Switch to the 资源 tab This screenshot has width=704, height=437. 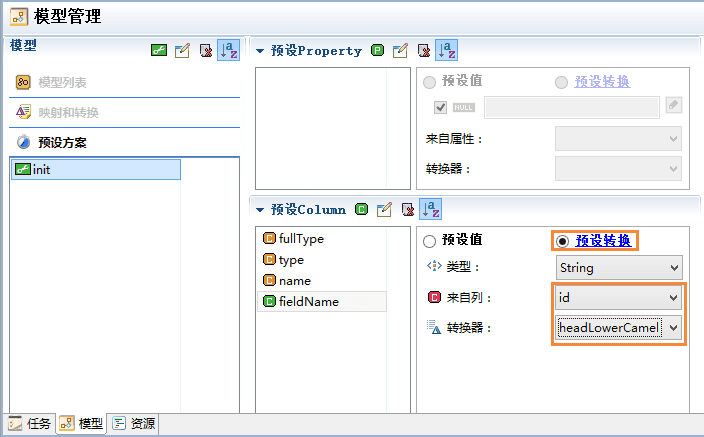(133, 424)
